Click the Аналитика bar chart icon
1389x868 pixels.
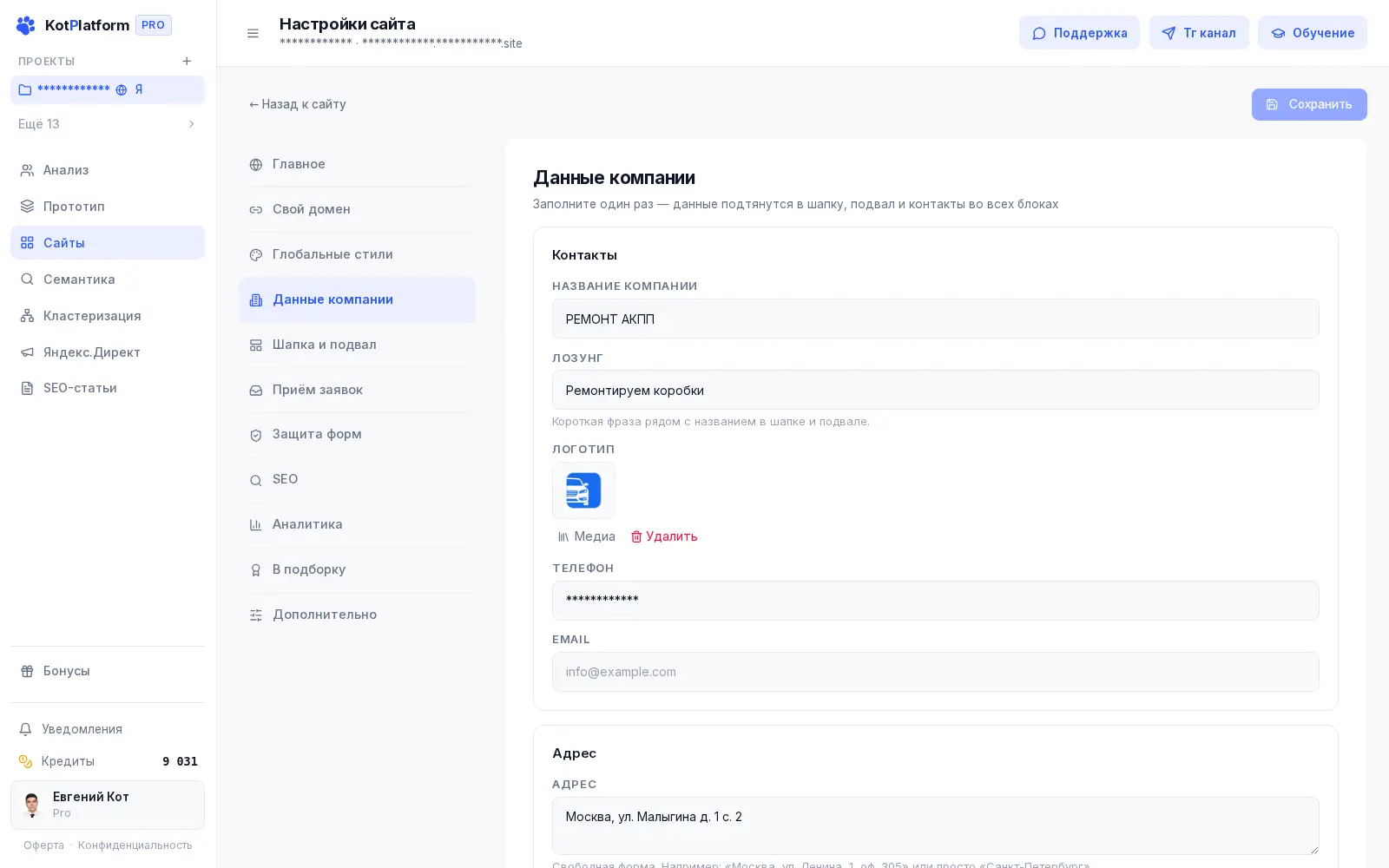point(256,525)
